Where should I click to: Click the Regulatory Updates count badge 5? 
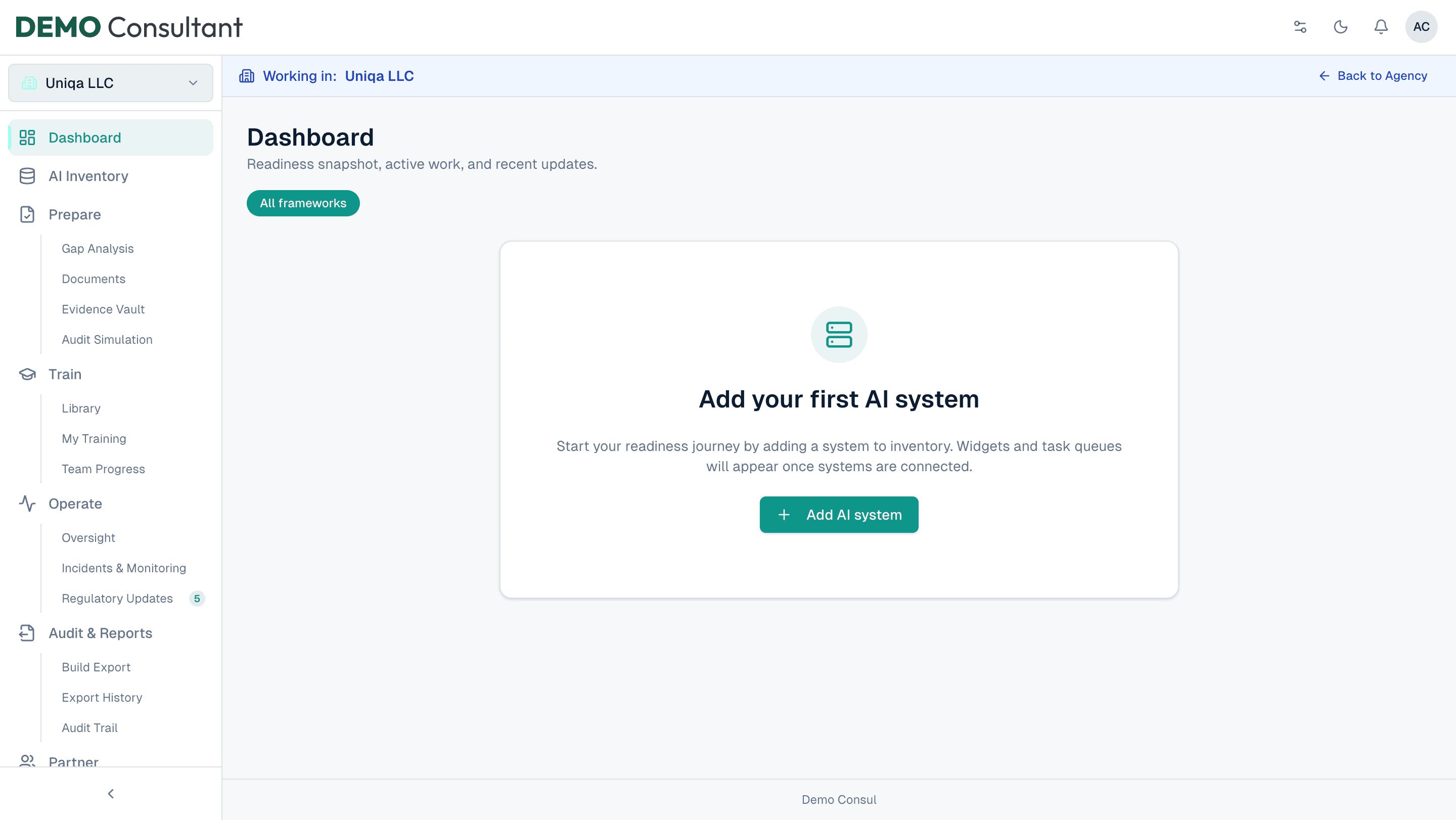(x=197, y=599)
